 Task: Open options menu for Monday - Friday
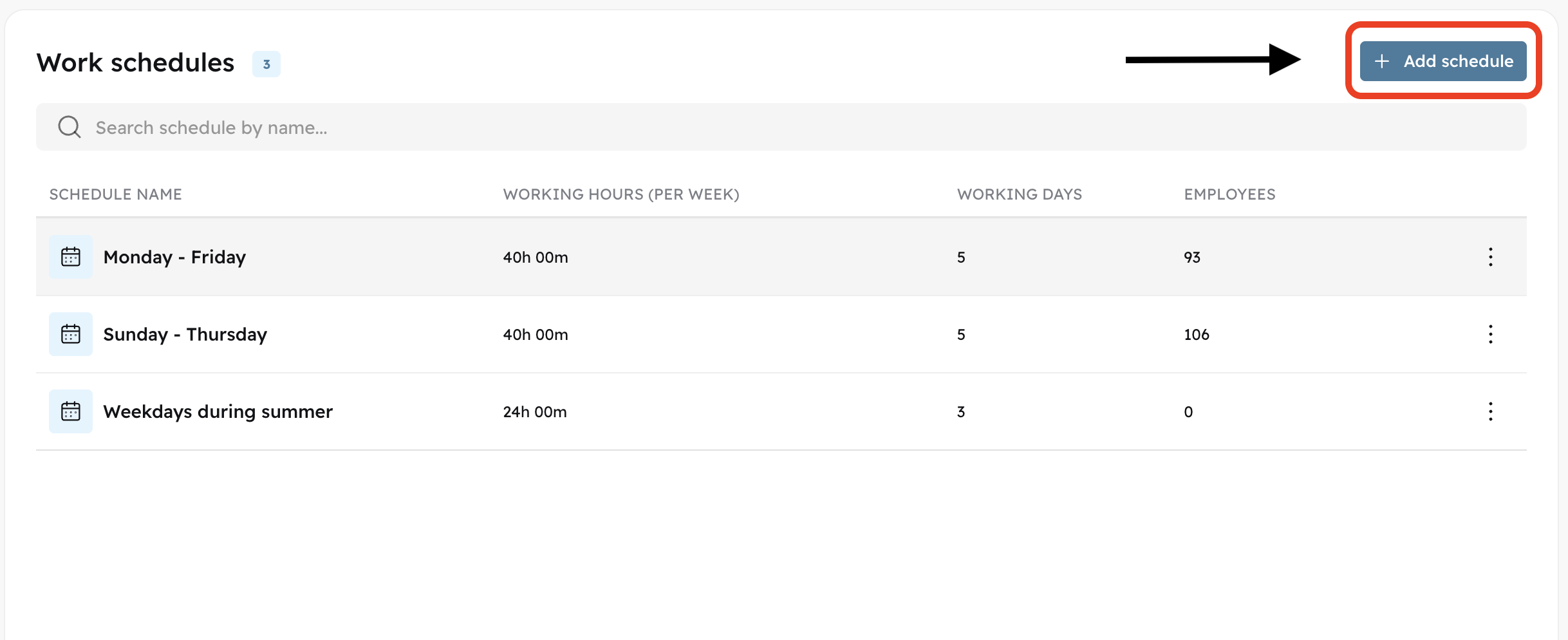pos(1490,257)
